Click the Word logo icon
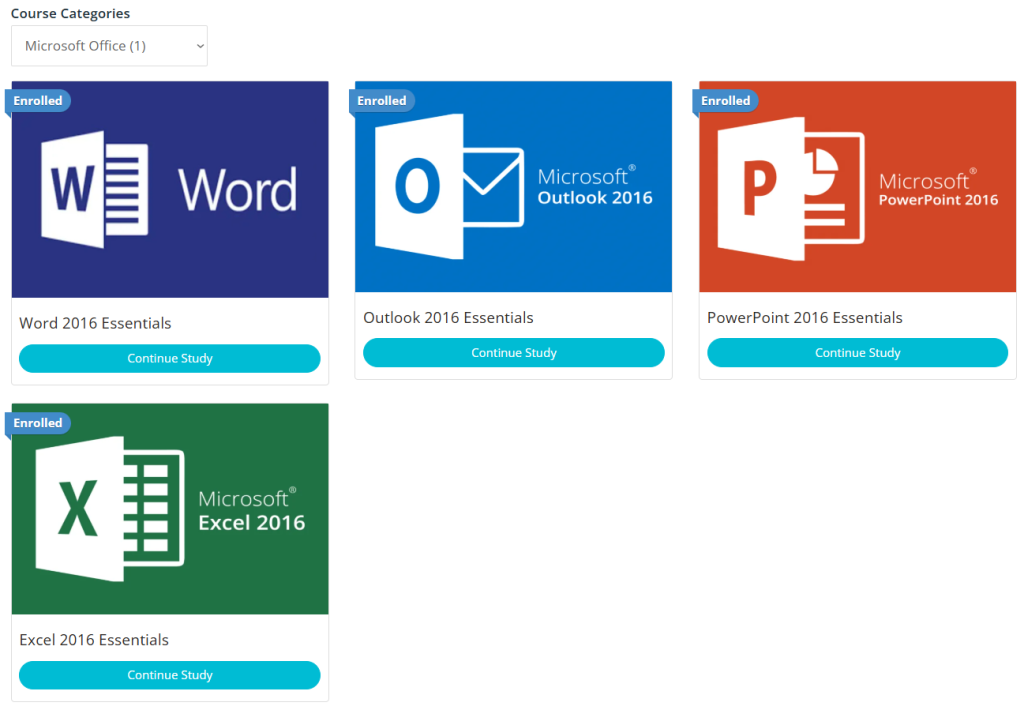The width and height of the screenshot is (1024, 710). tap(95, 189)
